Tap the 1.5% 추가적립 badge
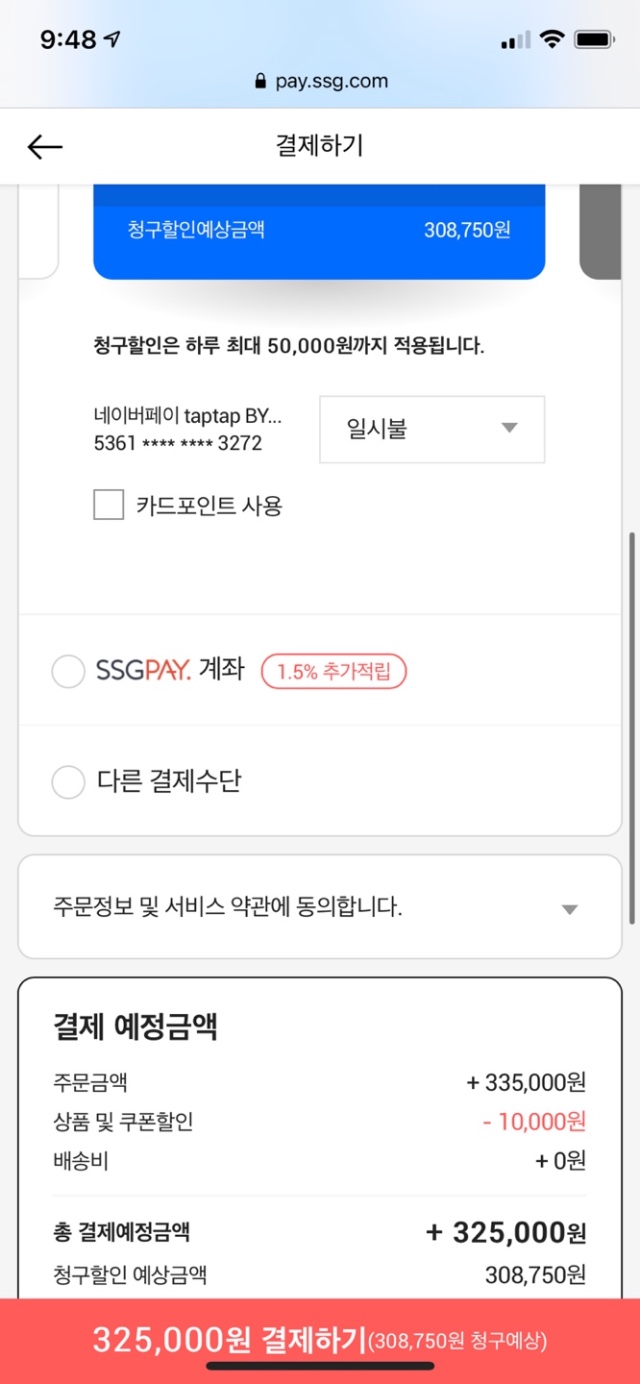Screen dimensions: 640x1384 [x=334, y=672]
